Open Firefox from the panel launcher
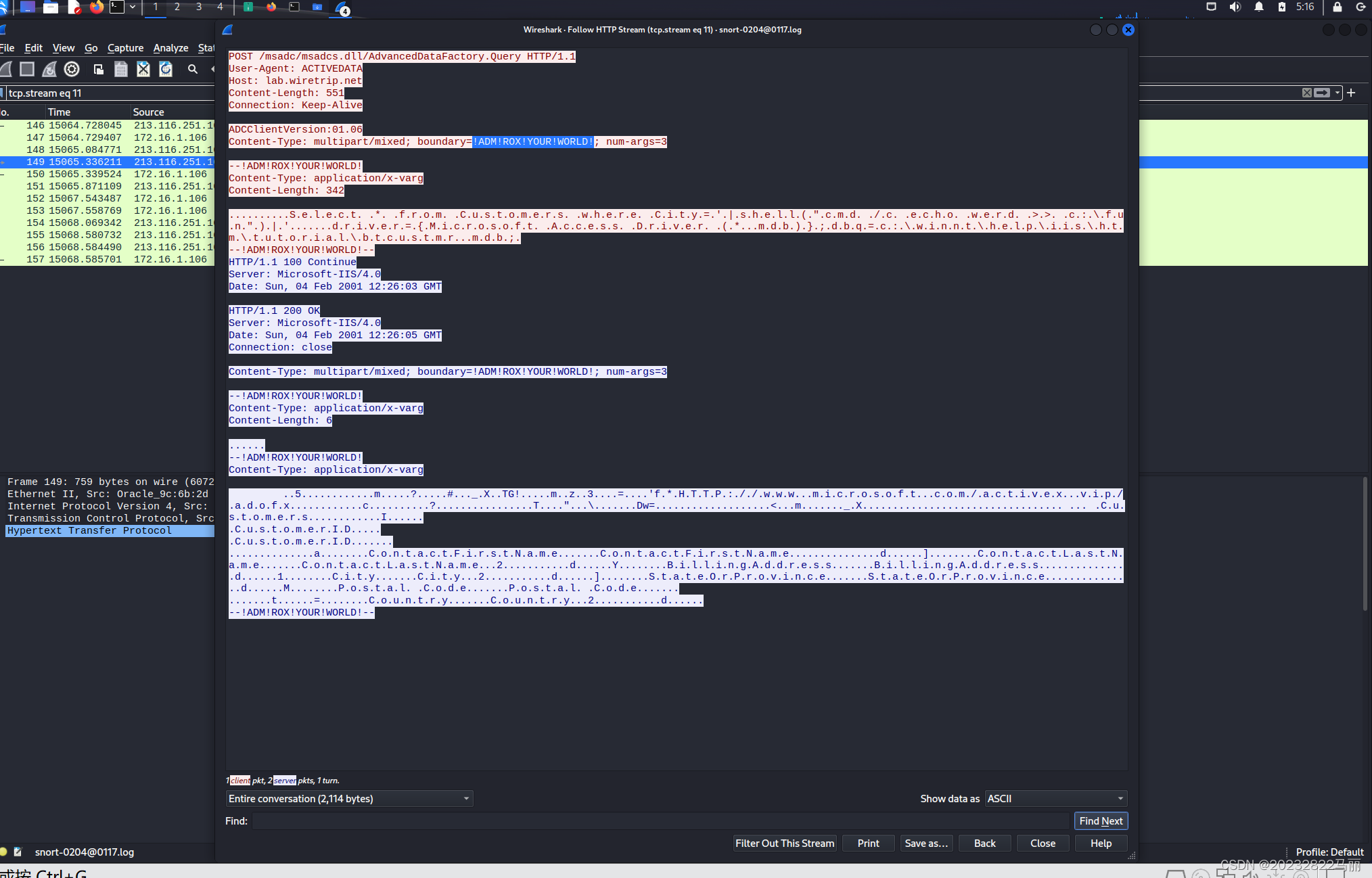 click(97, 7)
